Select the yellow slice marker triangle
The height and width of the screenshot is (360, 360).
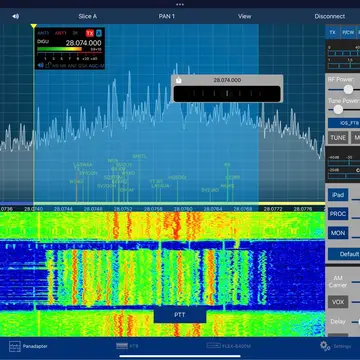pyautogui.click(x=33, y=26)
